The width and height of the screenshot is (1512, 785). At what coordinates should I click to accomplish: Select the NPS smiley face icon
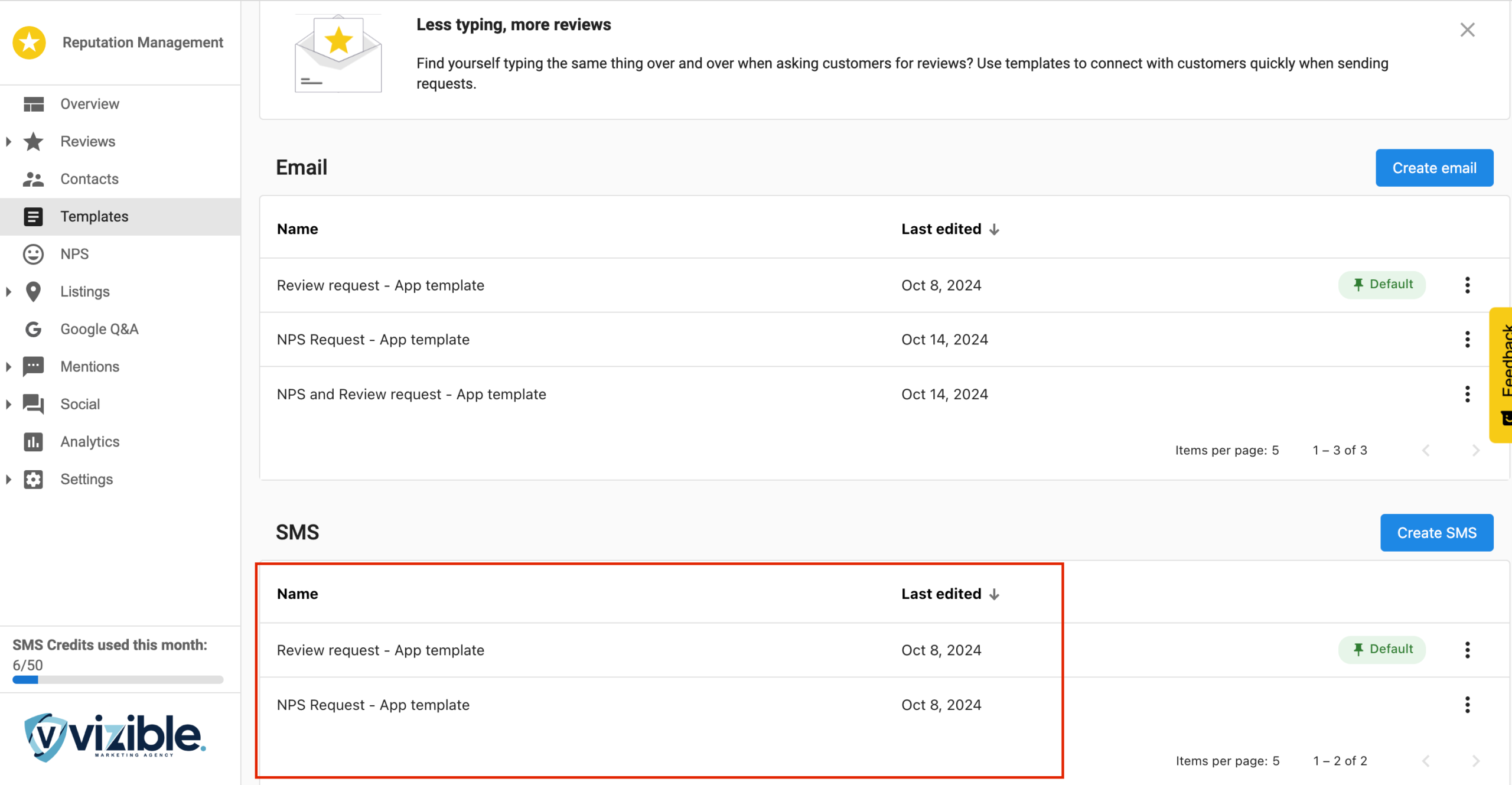click(34, 254)
